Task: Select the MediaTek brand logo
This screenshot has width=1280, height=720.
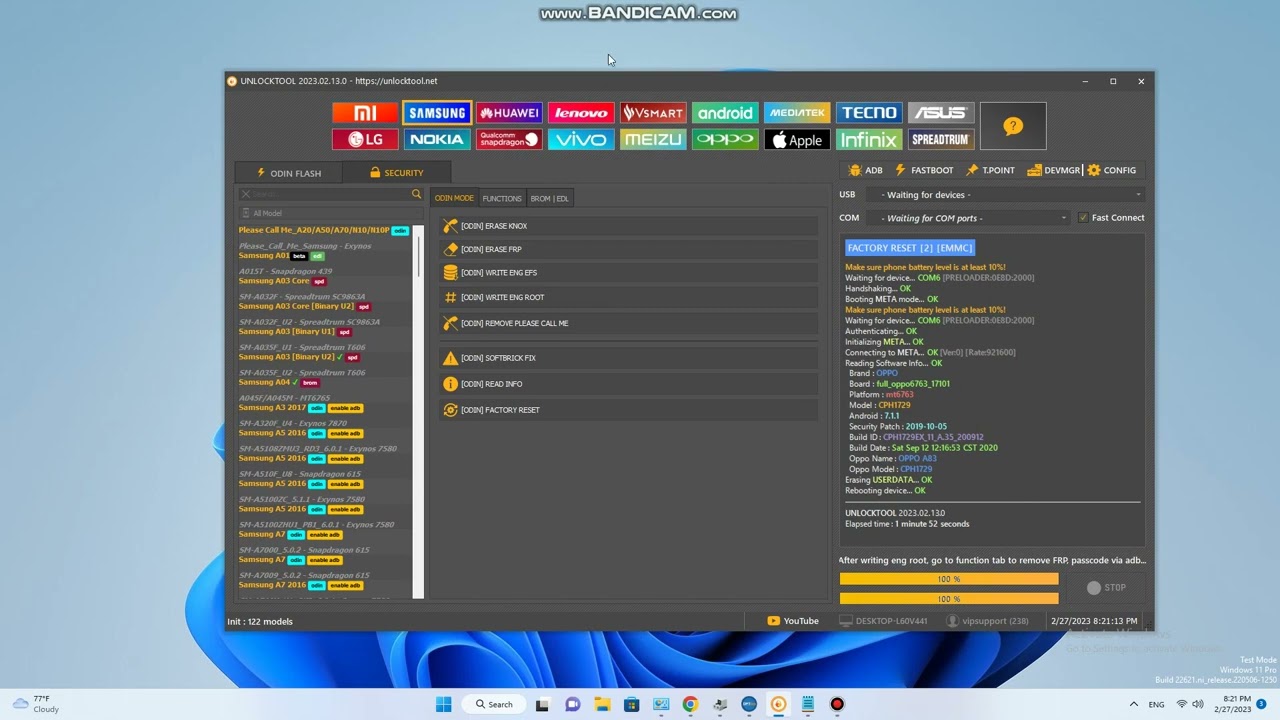Action: [x=797, y=113]
